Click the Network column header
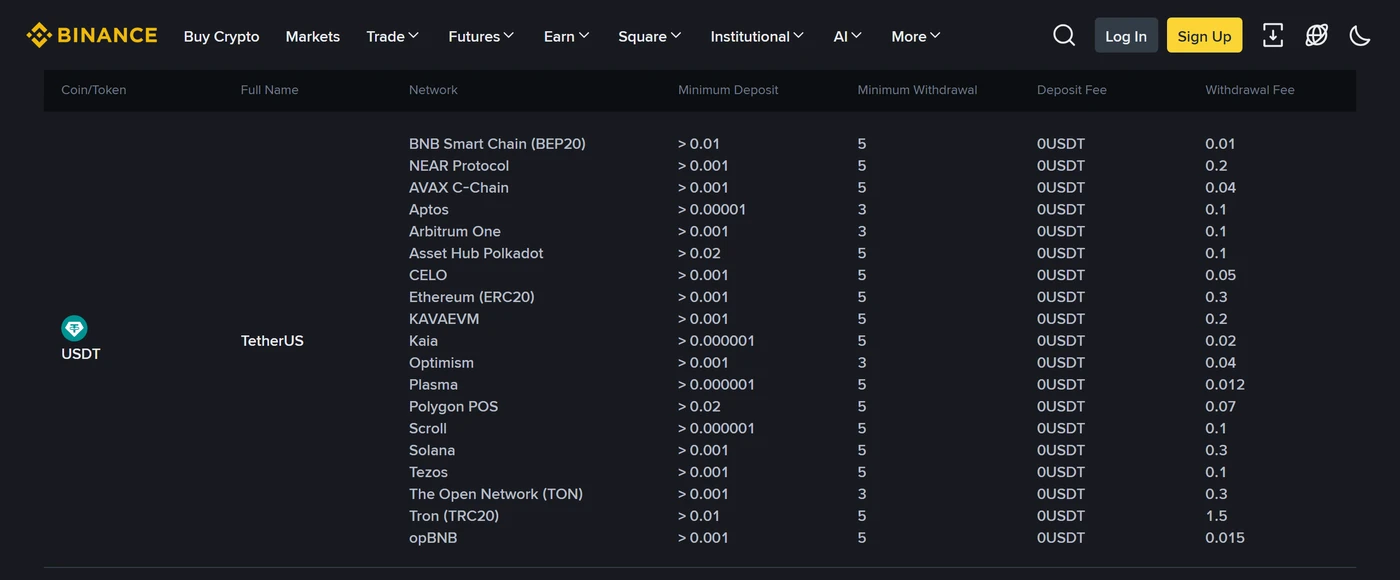Screen dimensions: 1400x580 pyautogui.click(x=433, y=90)
